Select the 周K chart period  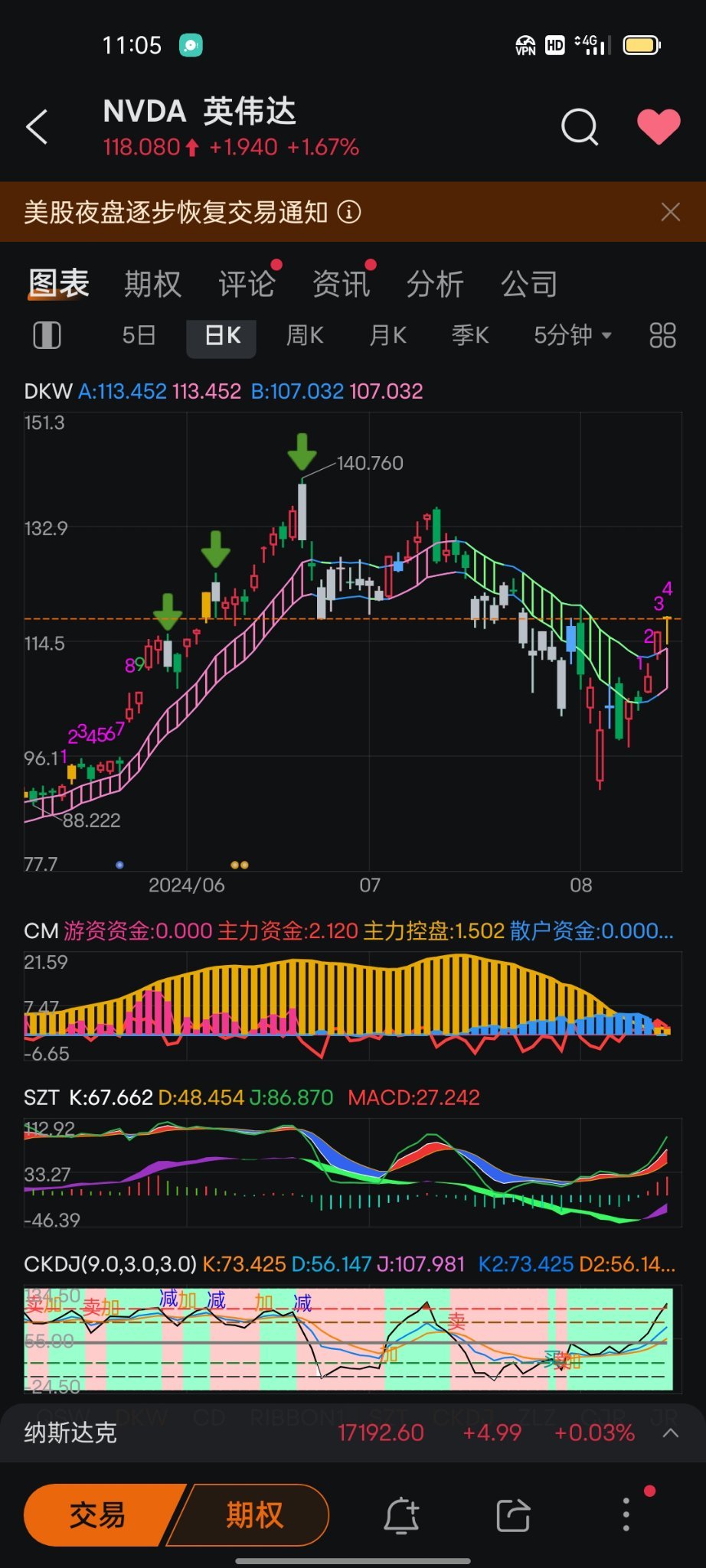coord(305,335)
